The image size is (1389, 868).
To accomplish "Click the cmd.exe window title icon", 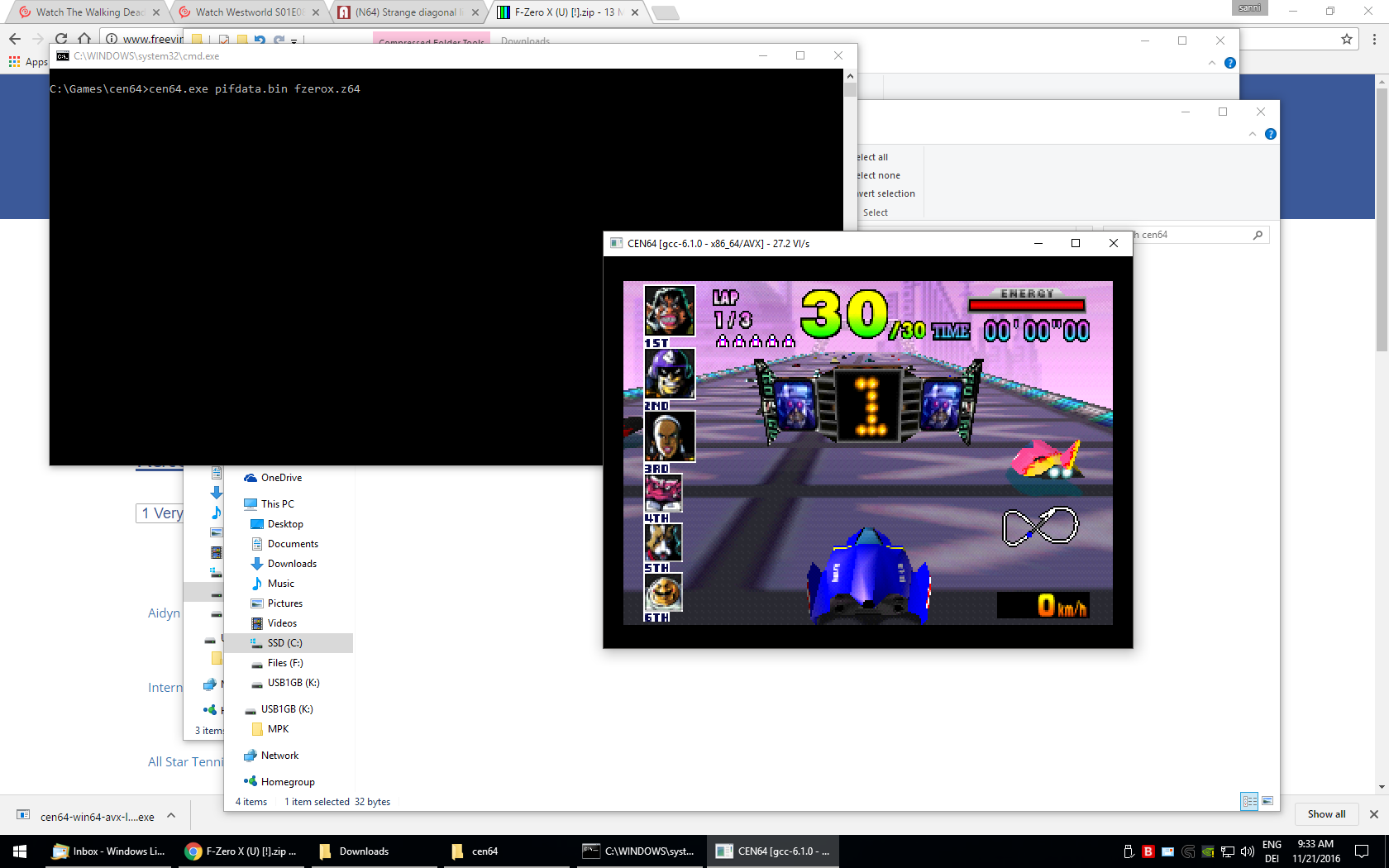I will click(x=63, y=56).
